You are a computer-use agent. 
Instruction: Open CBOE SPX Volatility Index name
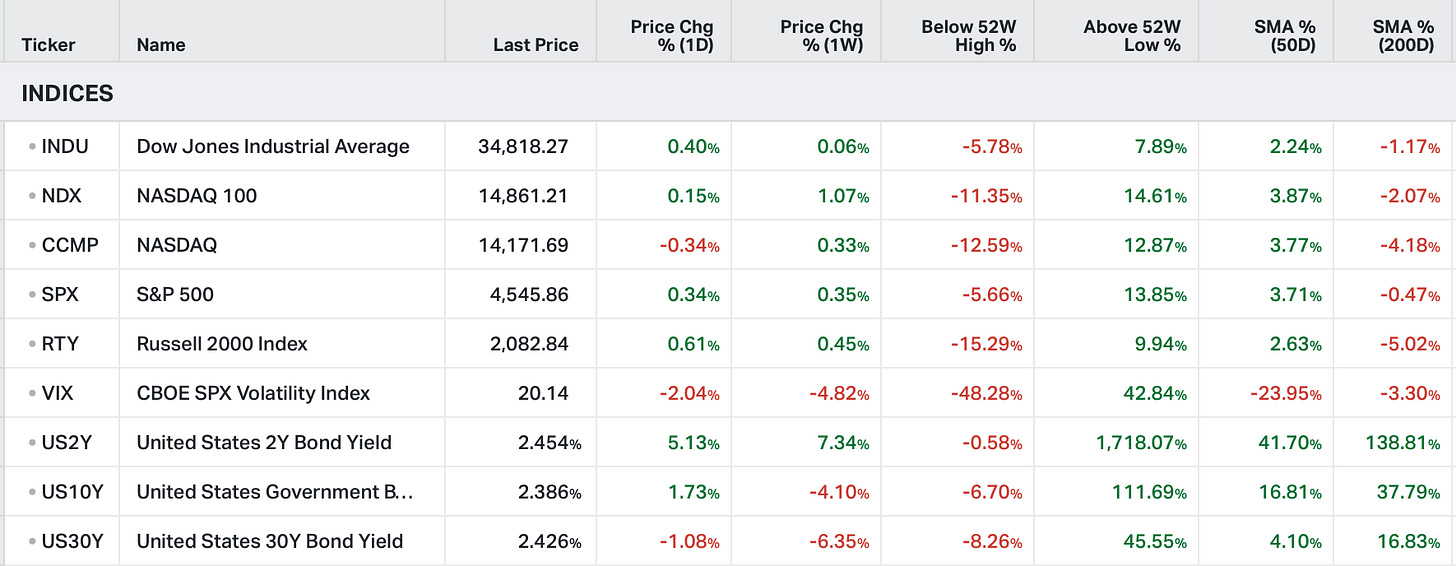pos(253,393)
